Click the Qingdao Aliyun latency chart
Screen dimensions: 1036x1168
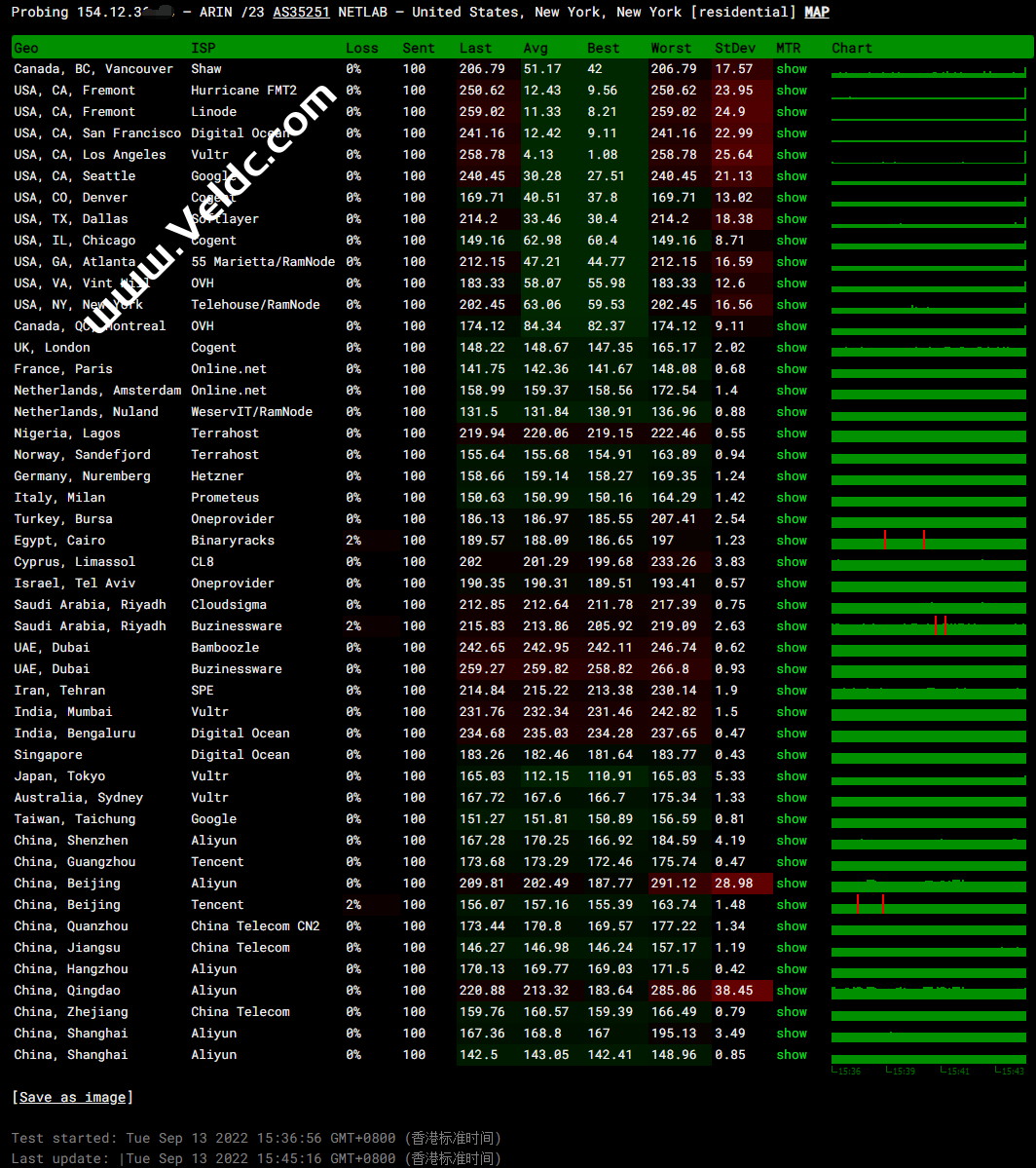coord(929,991)
